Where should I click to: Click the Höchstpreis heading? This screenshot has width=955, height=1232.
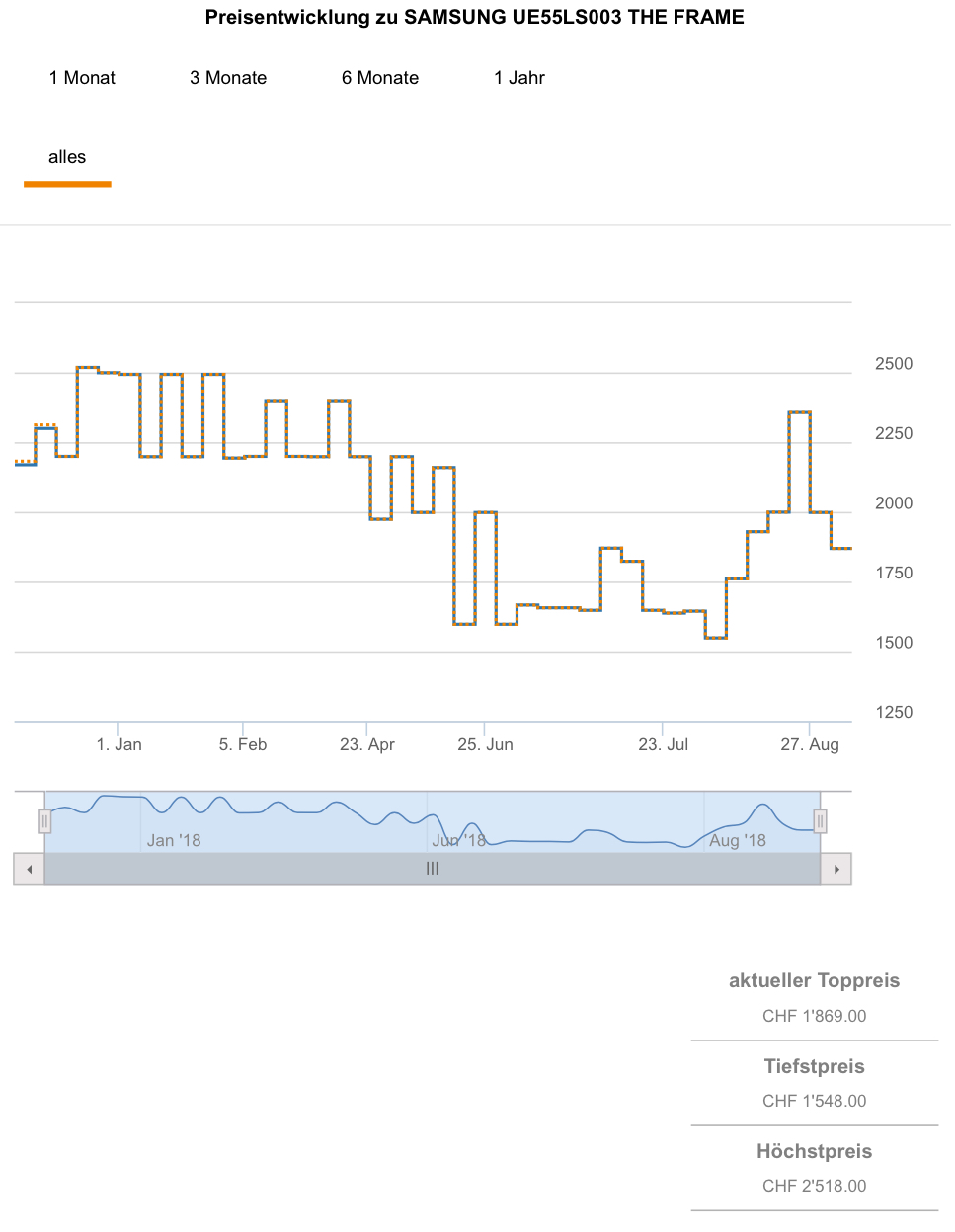815,1151
